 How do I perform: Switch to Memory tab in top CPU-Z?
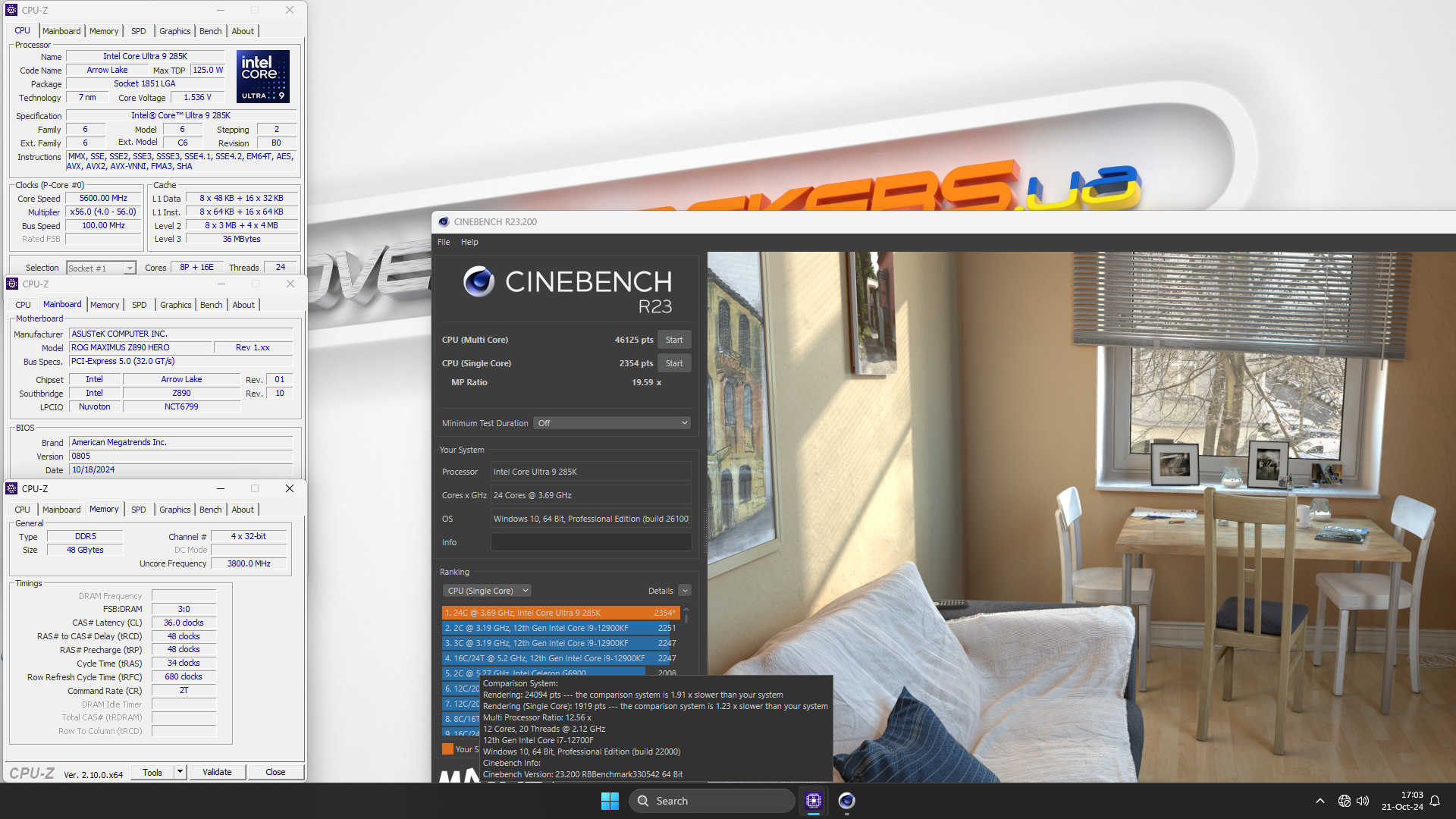pyautogui.click(x=104, y=31)
